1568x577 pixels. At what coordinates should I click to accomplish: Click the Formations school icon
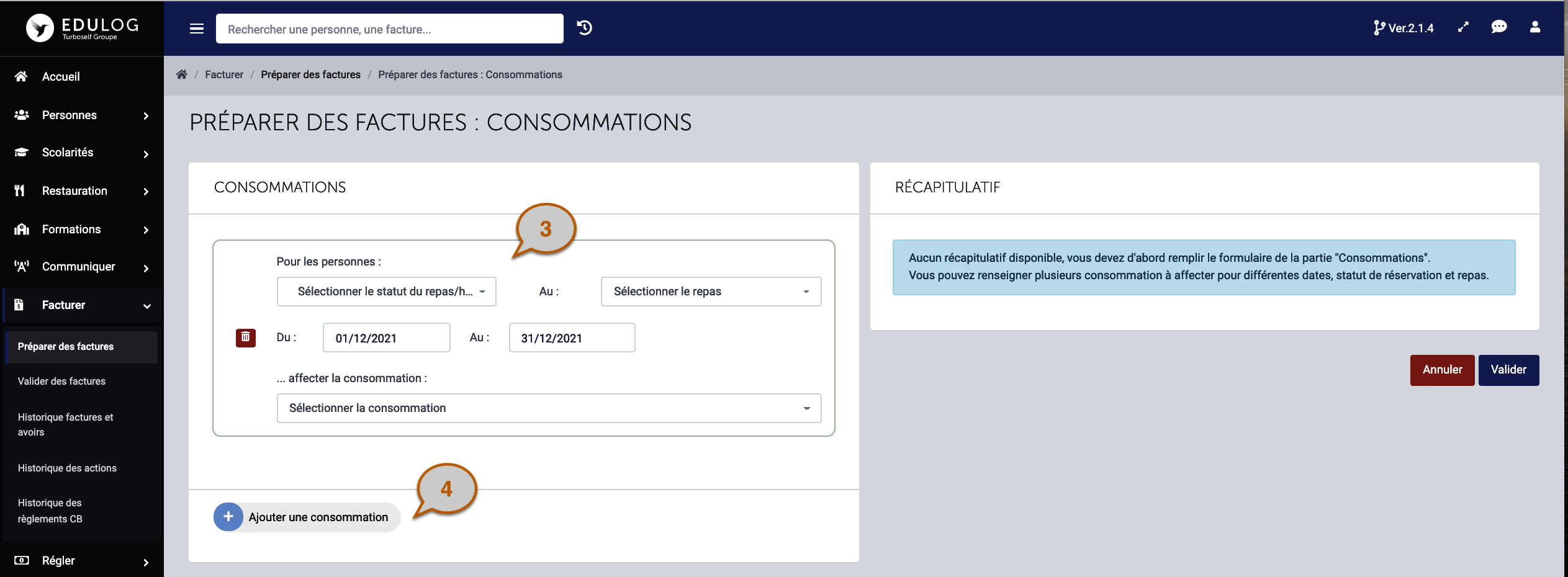pos(21,229)
